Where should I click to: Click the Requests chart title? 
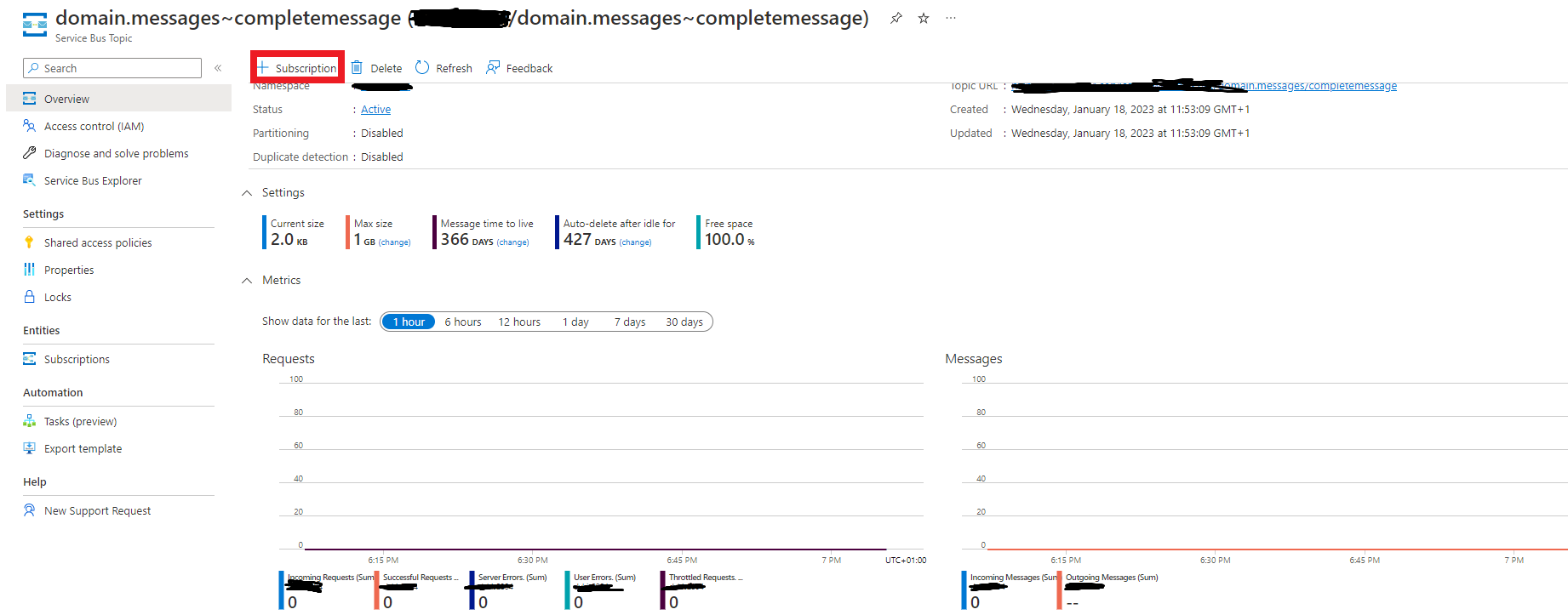pyautogui.click(x=289, y=359)
